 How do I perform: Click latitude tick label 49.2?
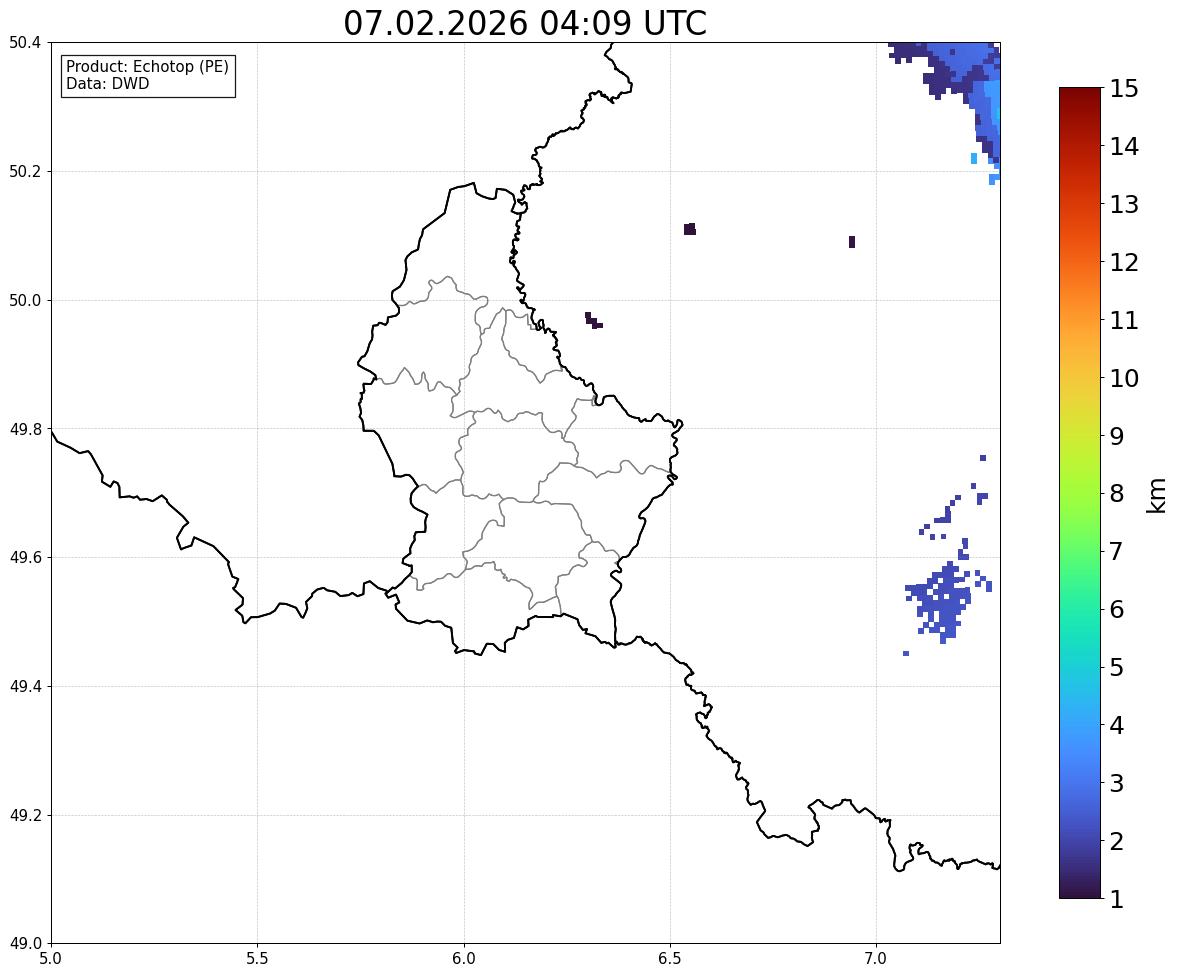click(x=25, y=815)
